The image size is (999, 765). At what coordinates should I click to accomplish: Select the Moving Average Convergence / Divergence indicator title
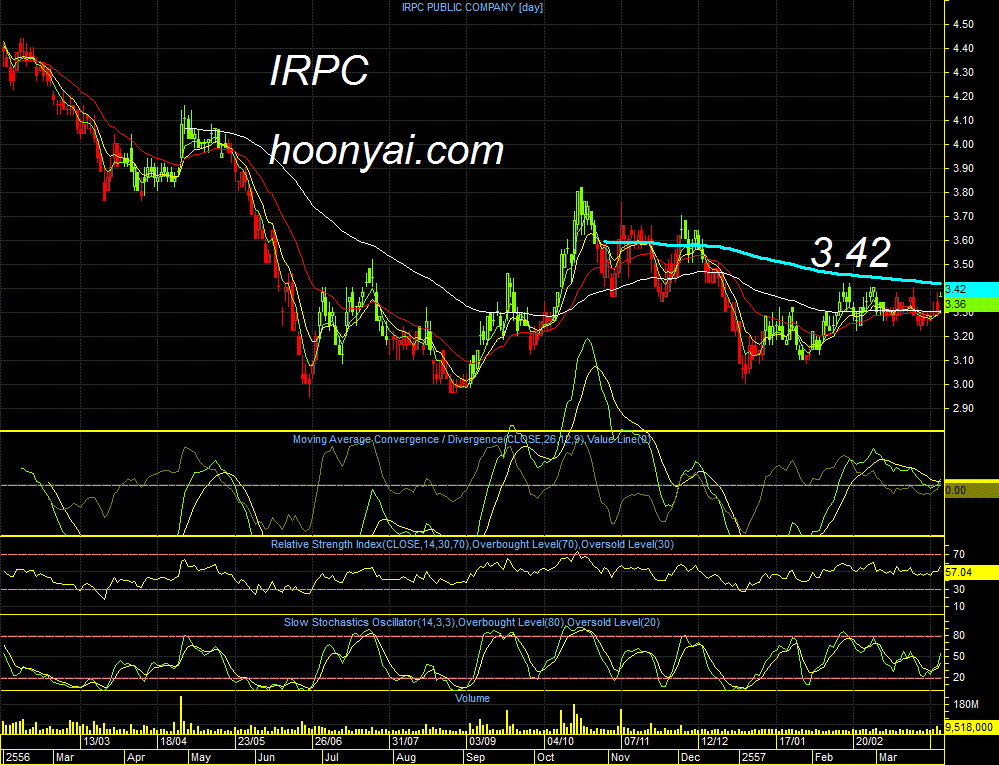click(x=471, y=440)
